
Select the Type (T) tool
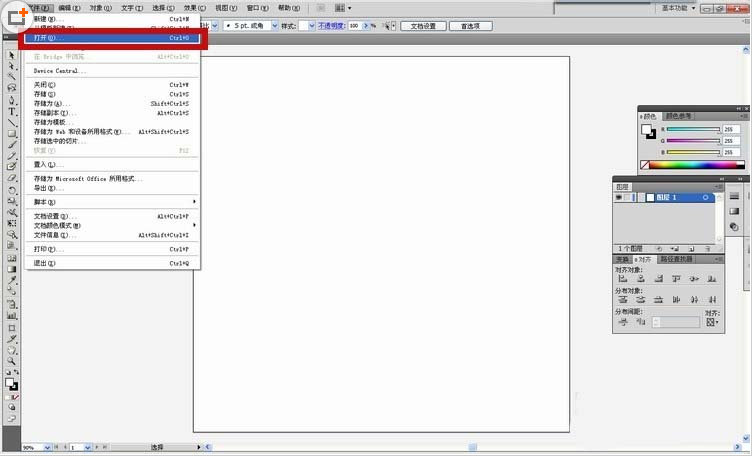(12, 111)
